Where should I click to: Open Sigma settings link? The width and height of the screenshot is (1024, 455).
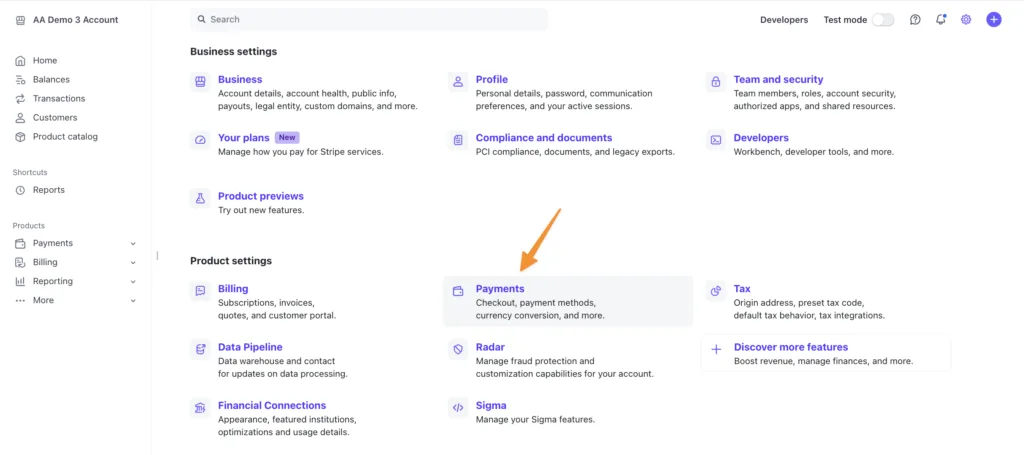(491, 405)
